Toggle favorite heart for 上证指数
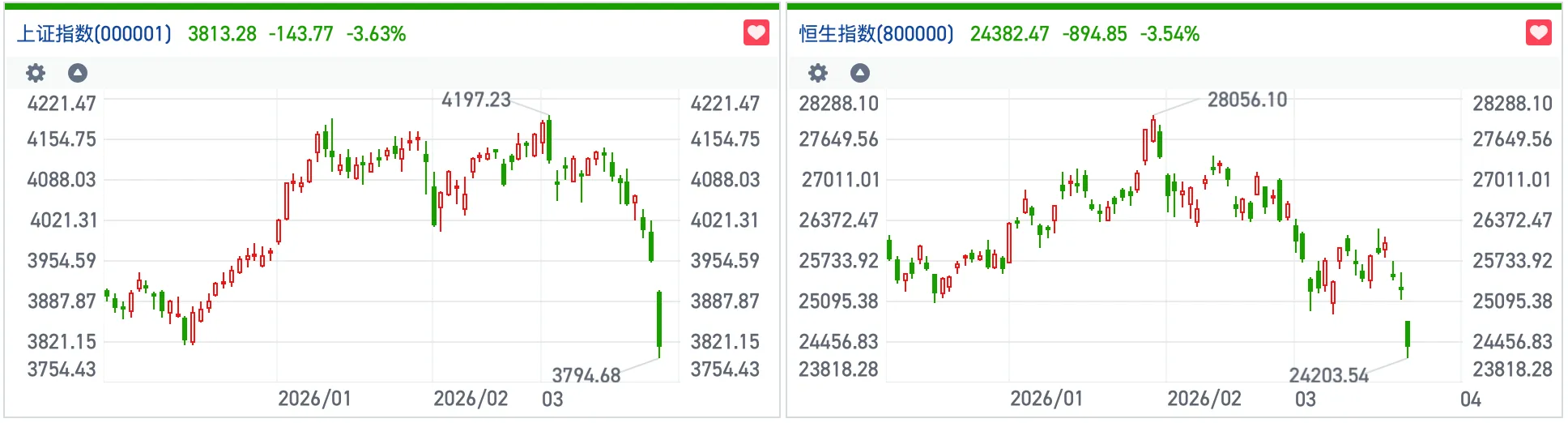The height and width of the screenshot is (423, 1568). 756,33
